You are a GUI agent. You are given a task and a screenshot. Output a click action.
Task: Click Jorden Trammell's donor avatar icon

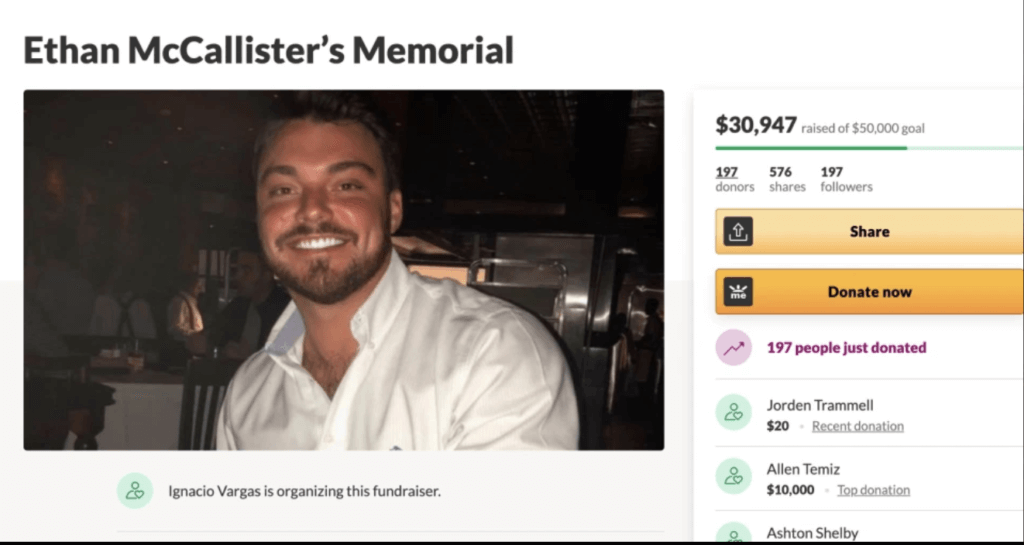733,413
